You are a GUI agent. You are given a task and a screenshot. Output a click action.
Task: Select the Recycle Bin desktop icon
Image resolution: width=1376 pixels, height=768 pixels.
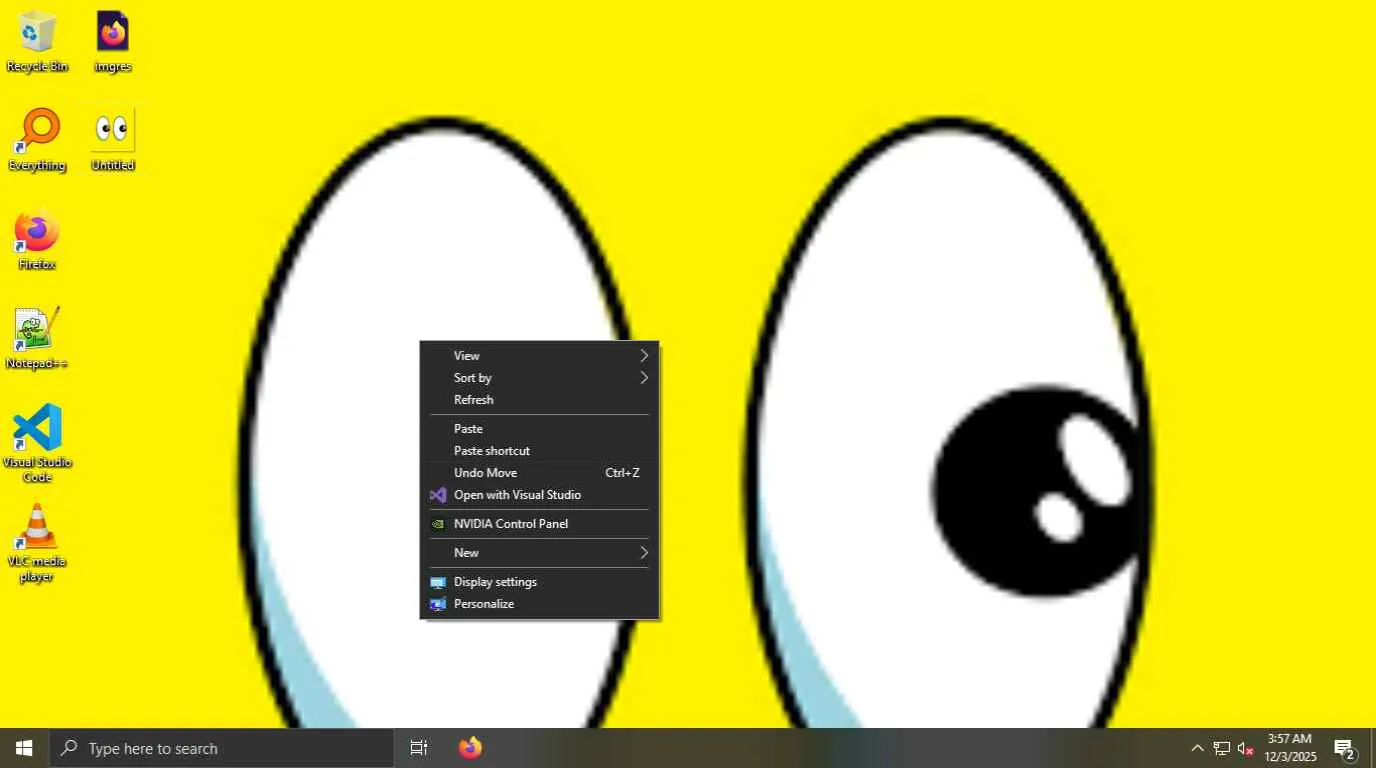pyautogui.click(x=38, y=42)
